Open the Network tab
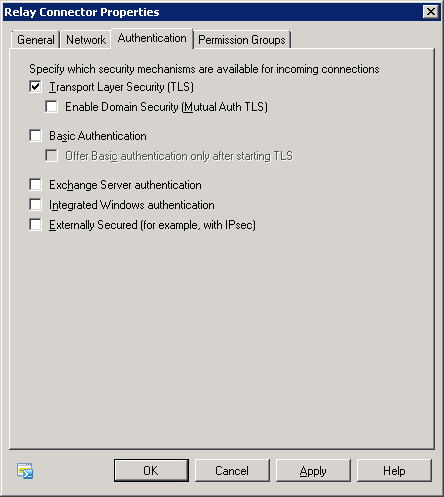Screen dimensions: 444x497 86,40
